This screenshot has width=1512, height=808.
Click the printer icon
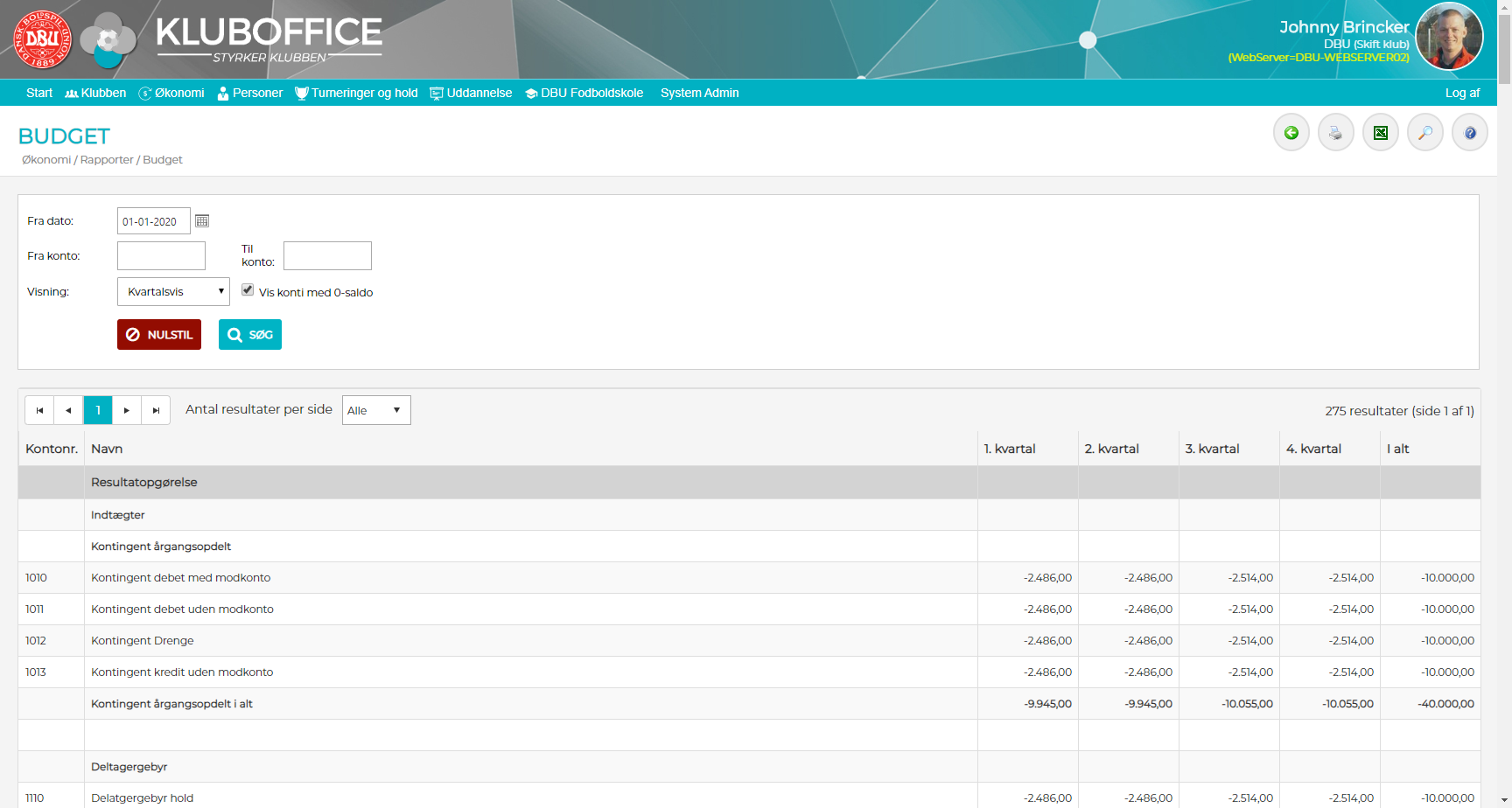[1335, 133]
